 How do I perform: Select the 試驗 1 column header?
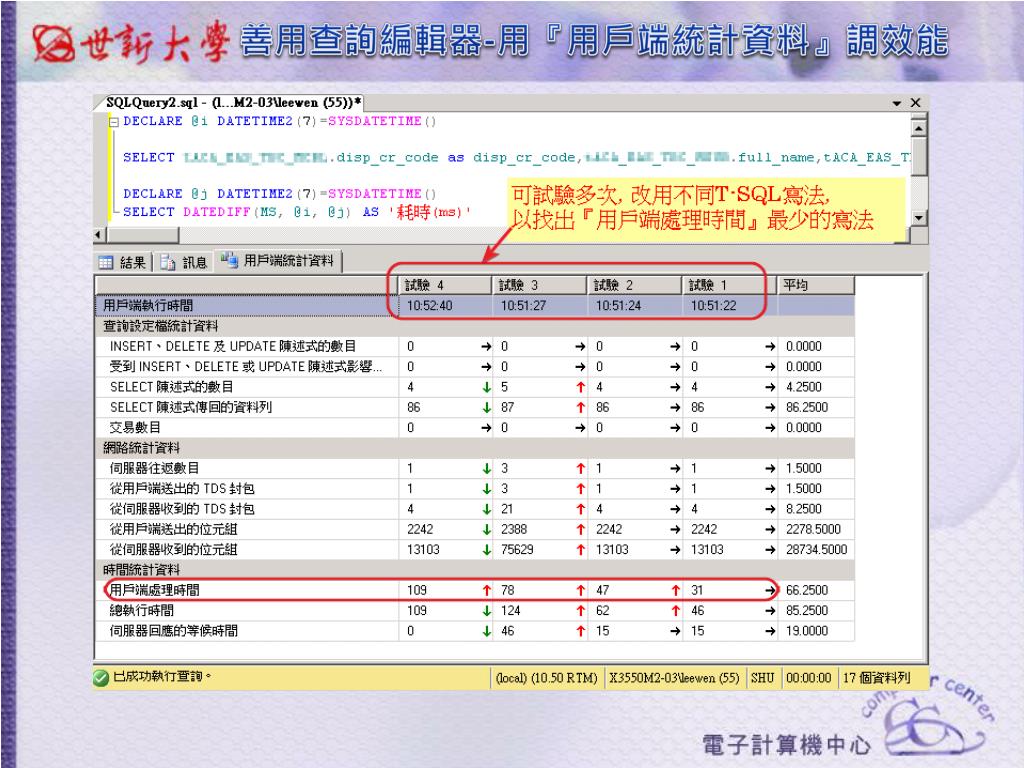point(729,285)
